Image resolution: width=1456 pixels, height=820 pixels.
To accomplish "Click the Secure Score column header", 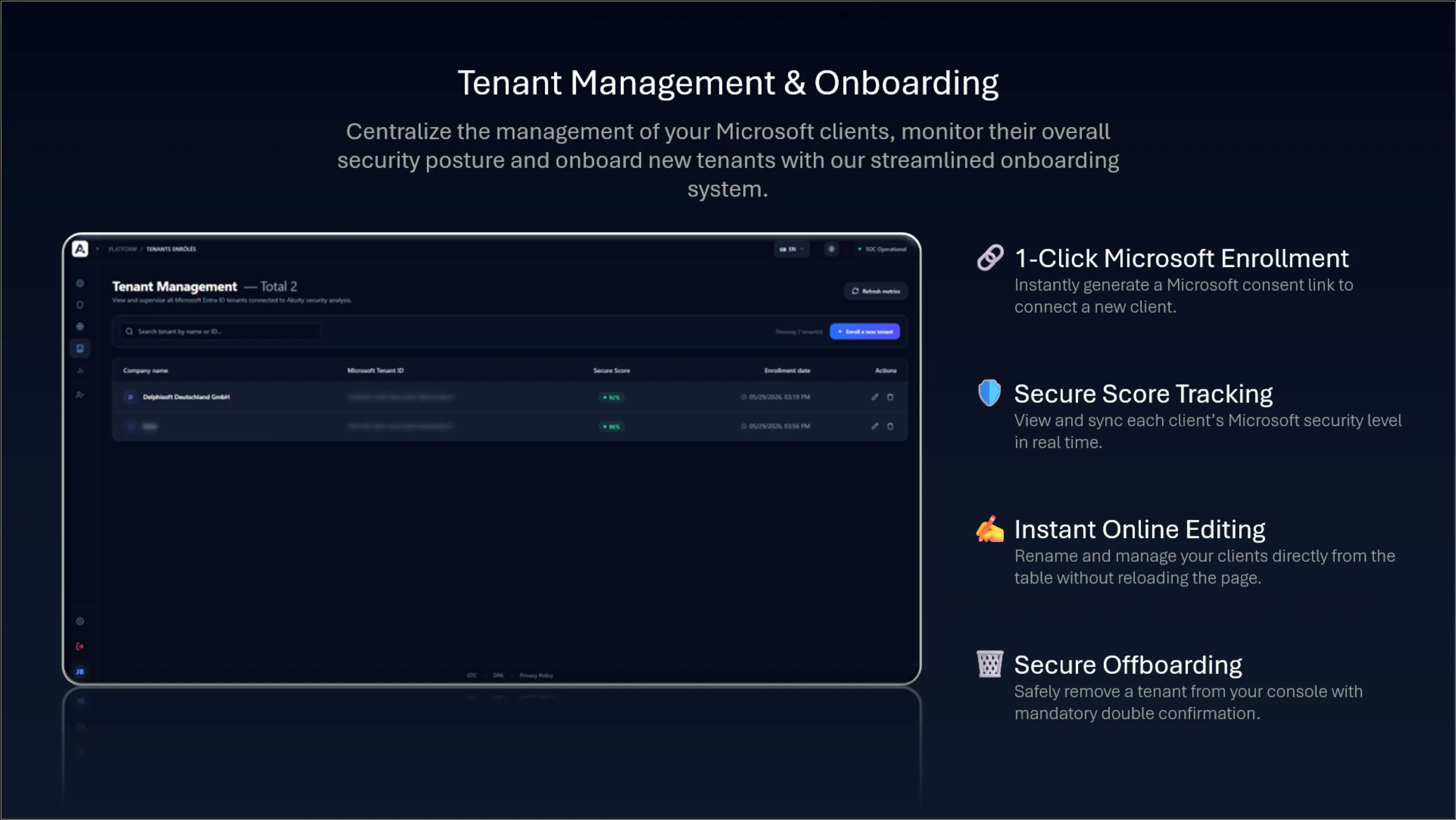I will click(x=612, y=371).
